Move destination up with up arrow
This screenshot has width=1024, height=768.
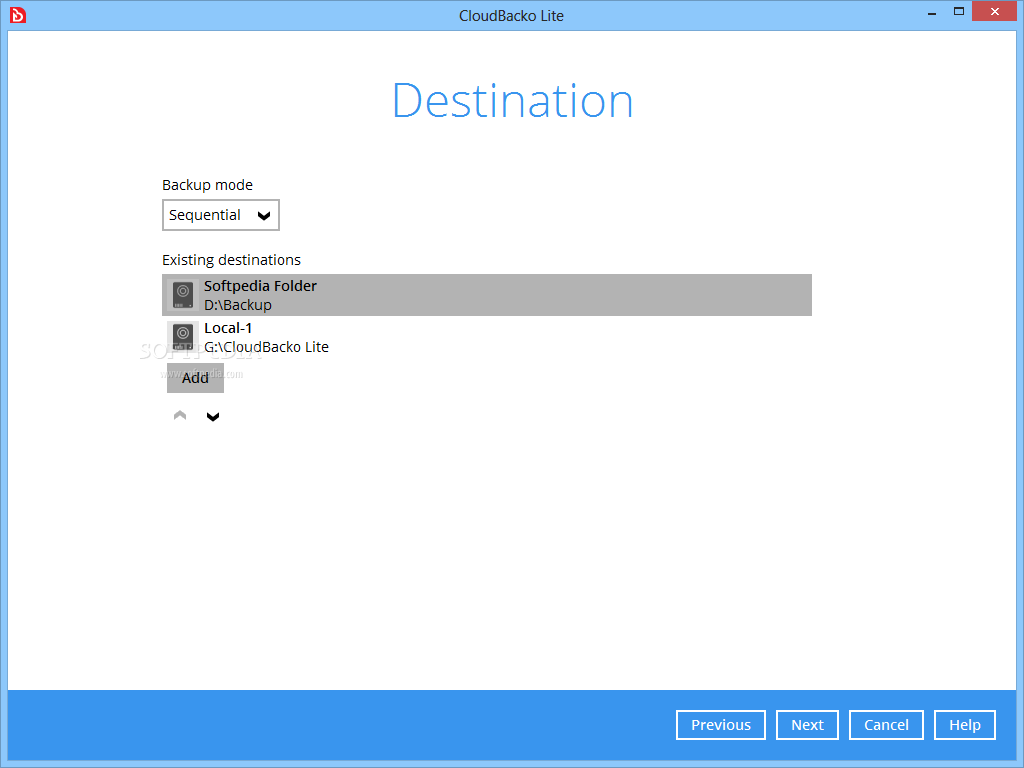180,415
